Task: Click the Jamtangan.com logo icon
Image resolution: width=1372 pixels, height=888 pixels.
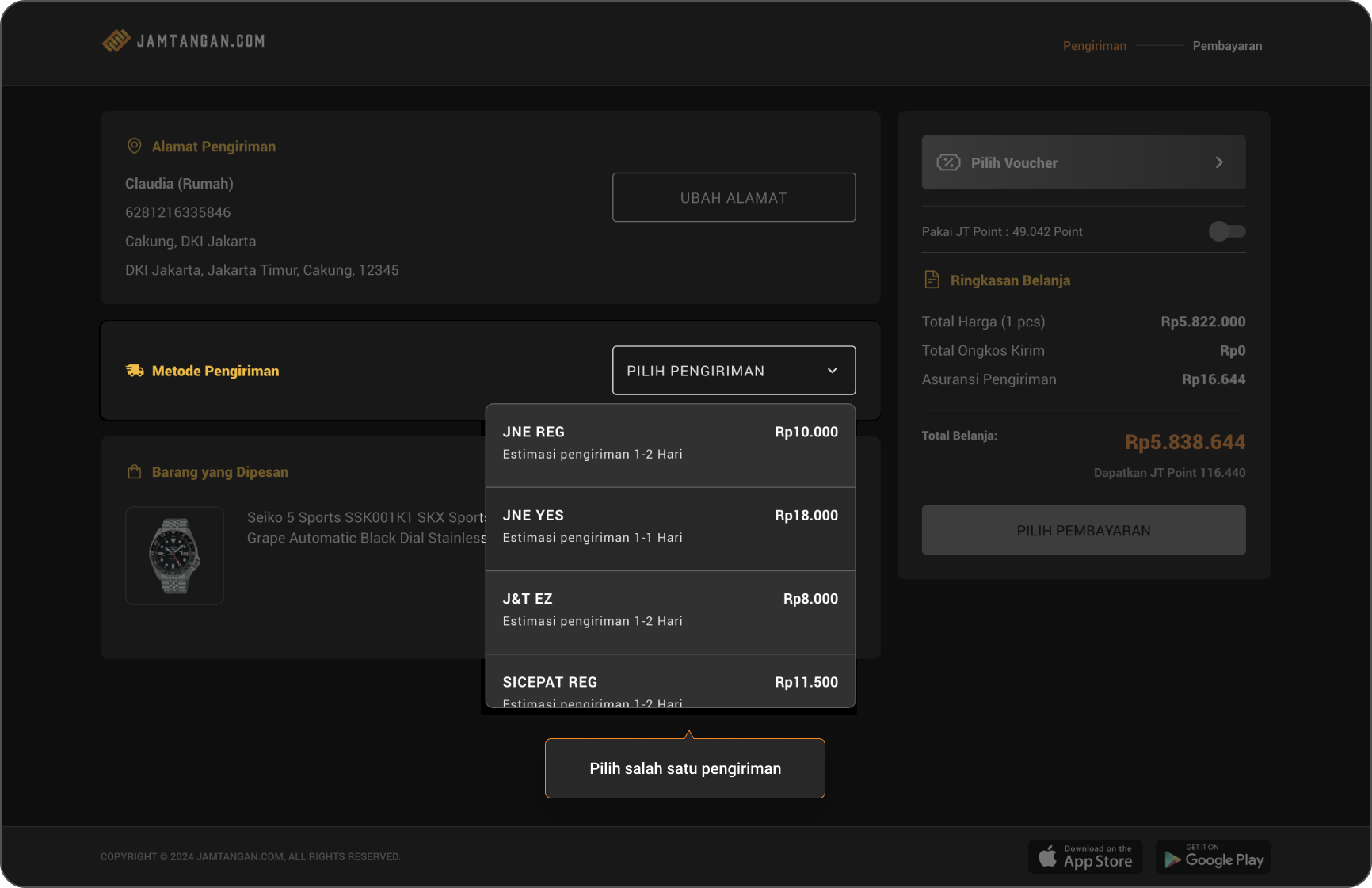Action: coord(116,41)
